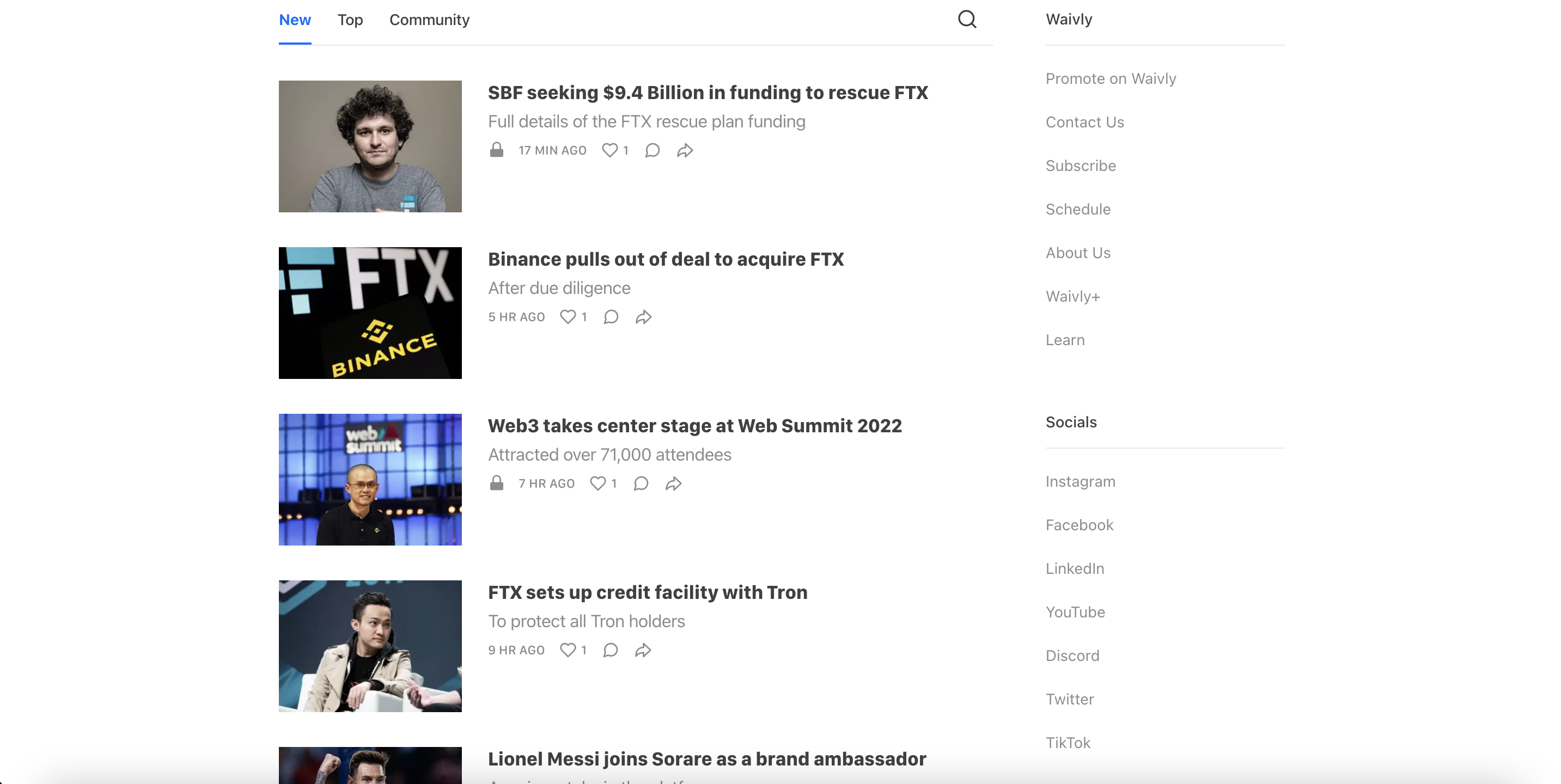Switch to the Top tab
Screen dimensions: 1561x784
[350, 20]
